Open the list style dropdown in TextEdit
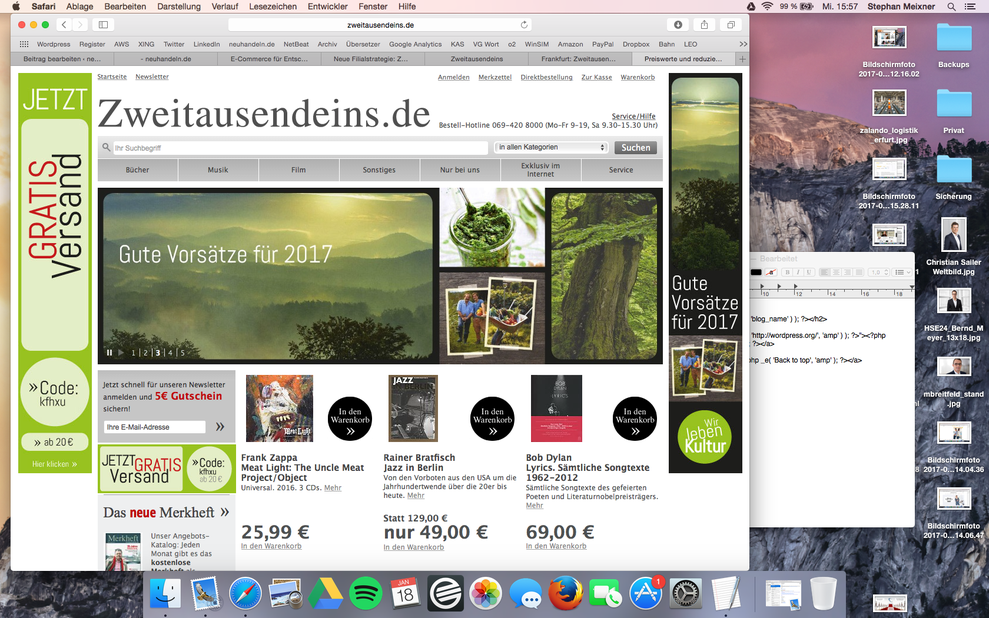The image size is (989, 618). [903, 272]
